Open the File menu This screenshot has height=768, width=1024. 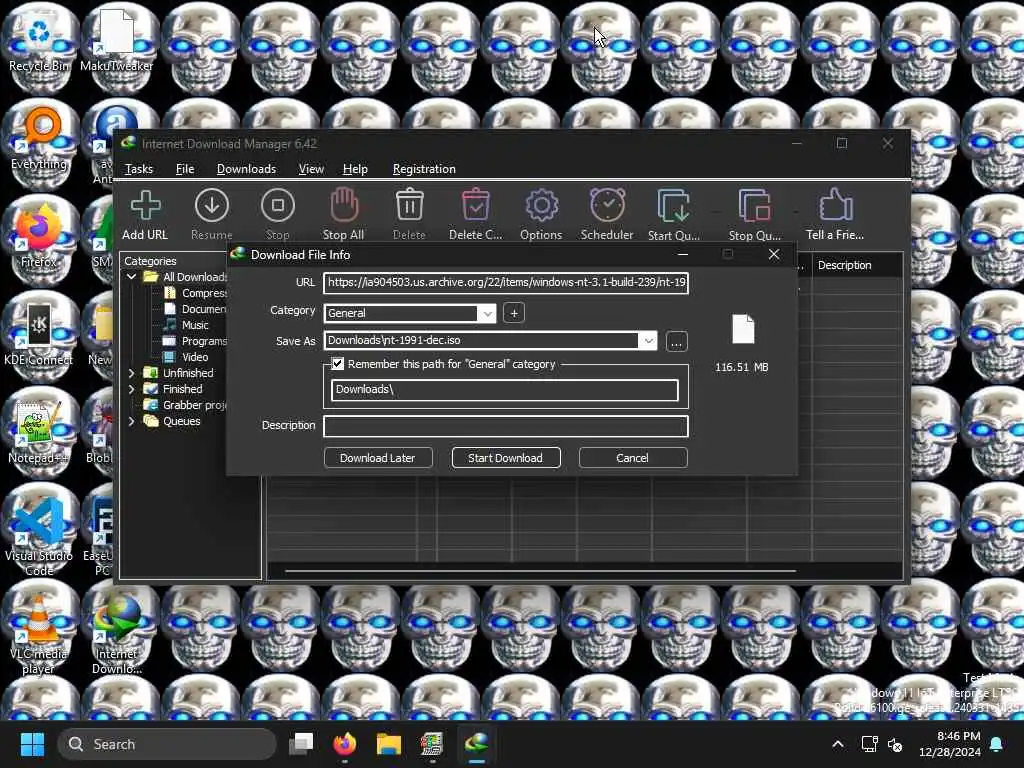click(x=185, y=169)
